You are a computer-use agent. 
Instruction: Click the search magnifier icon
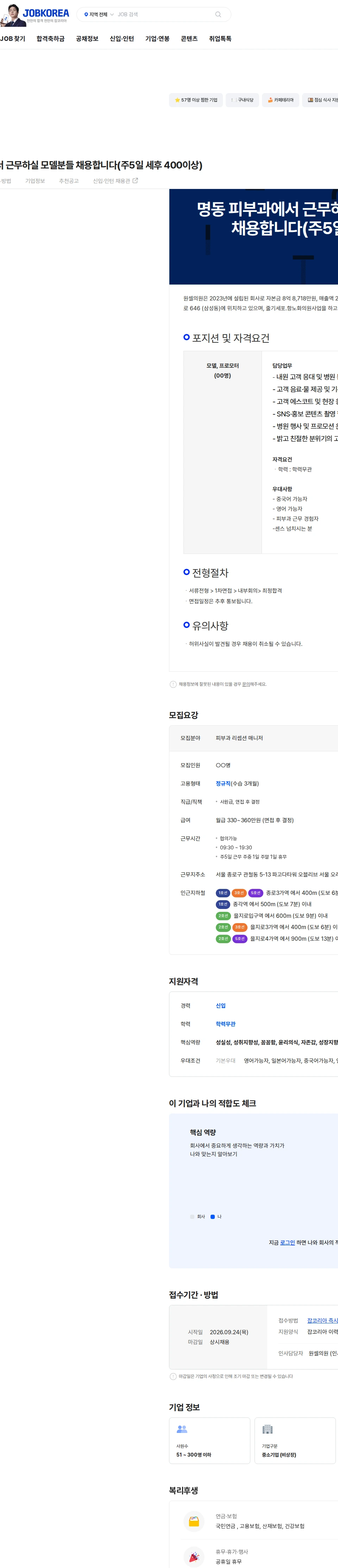pos(218,14)
